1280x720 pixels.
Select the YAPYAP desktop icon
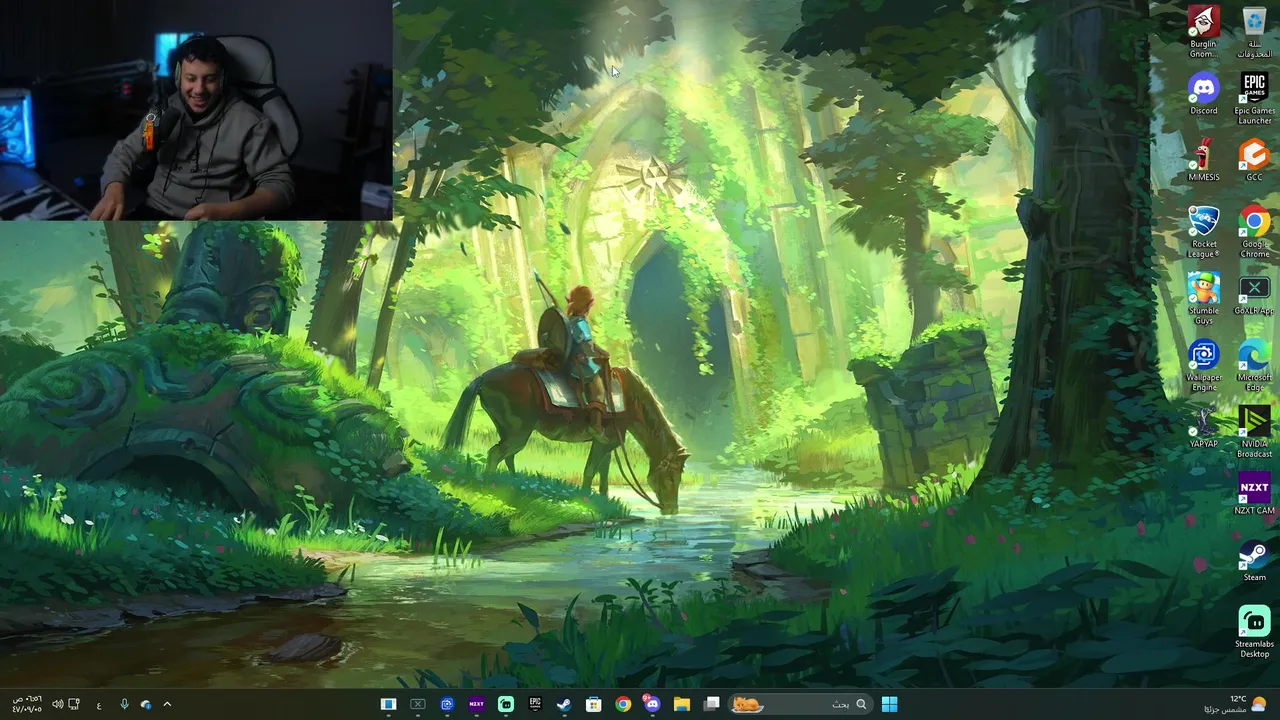tap(1203, 427)
